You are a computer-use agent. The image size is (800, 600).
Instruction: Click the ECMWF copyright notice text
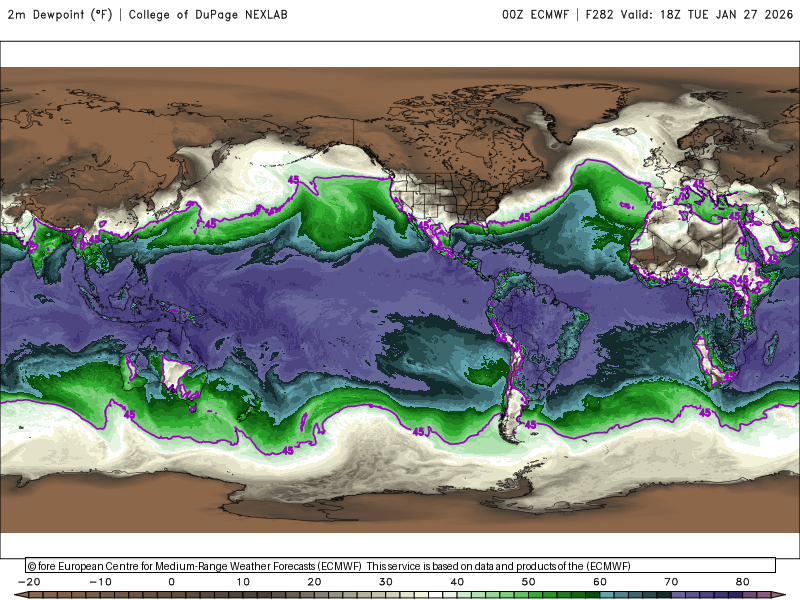[x=330, y=566]
